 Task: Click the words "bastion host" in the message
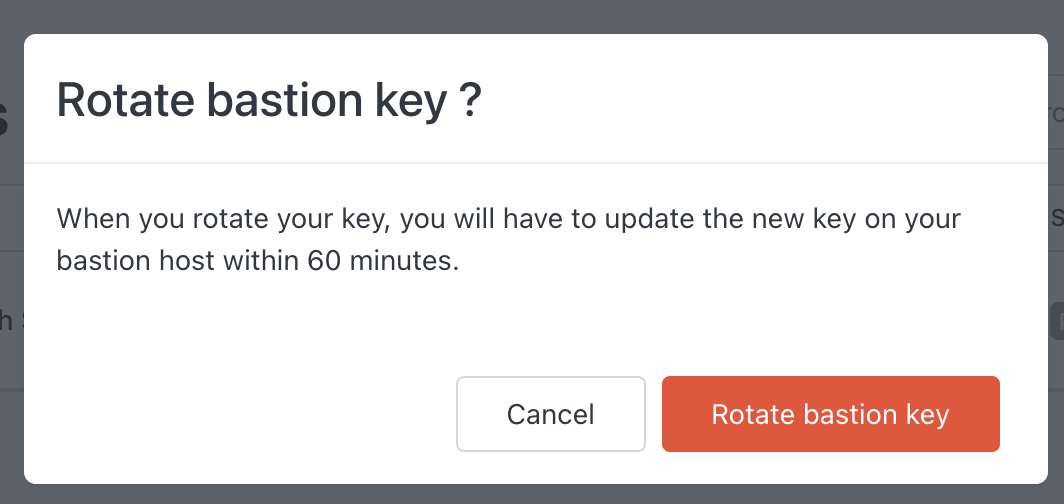pyautogui.click(x=136, y=260)
